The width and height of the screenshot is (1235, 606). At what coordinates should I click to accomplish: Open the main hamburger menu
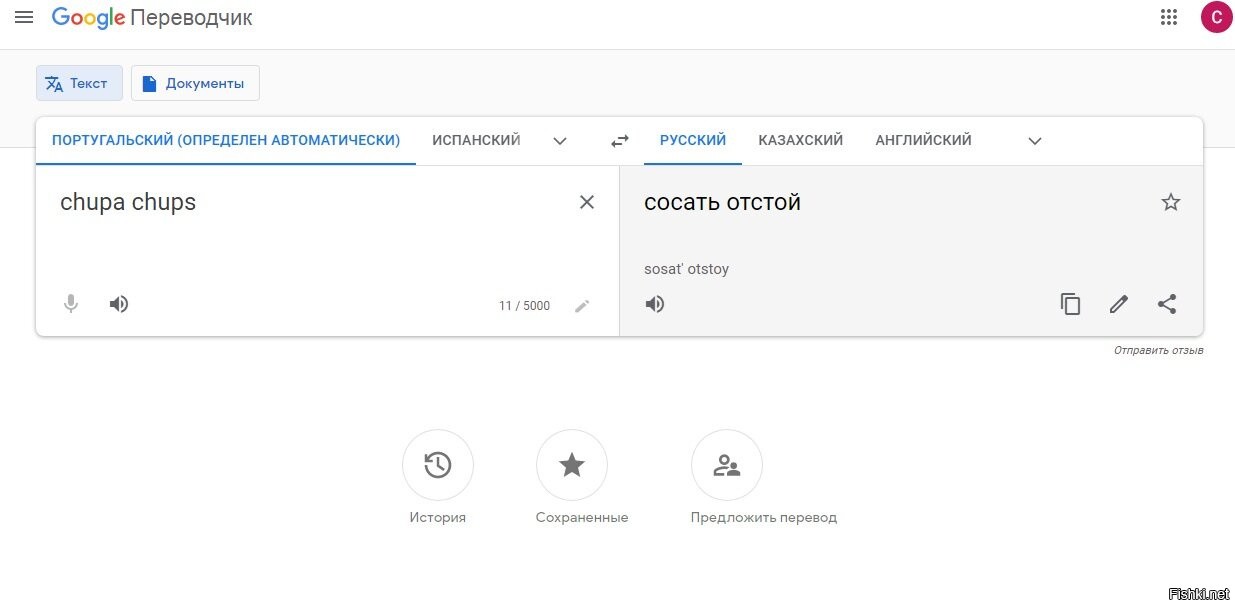pos(24,17)
